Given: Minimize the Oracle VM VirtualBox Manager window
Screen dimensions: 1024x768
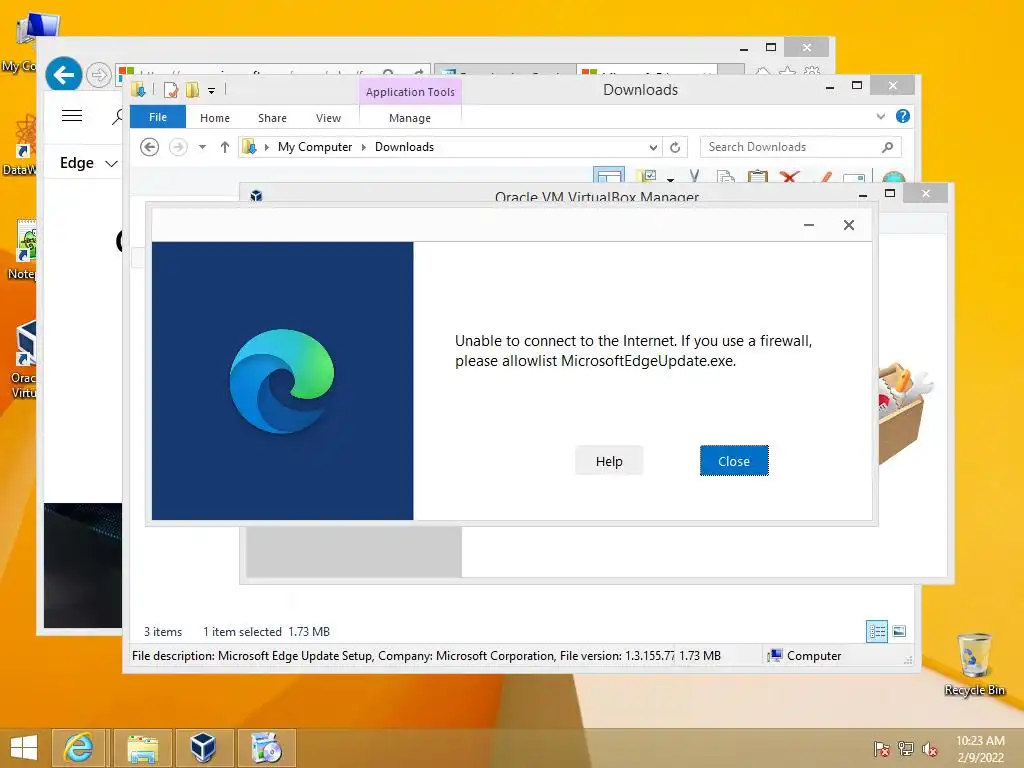Looking at the screenshot, I should (x=863, y=194).
